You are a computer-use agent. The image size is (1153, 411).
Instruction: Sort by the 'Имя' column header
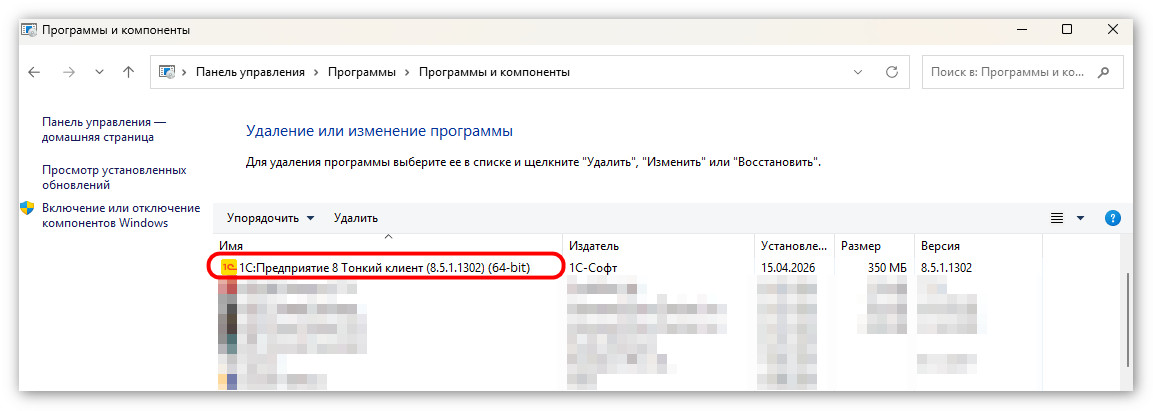(x=389, y=246)
